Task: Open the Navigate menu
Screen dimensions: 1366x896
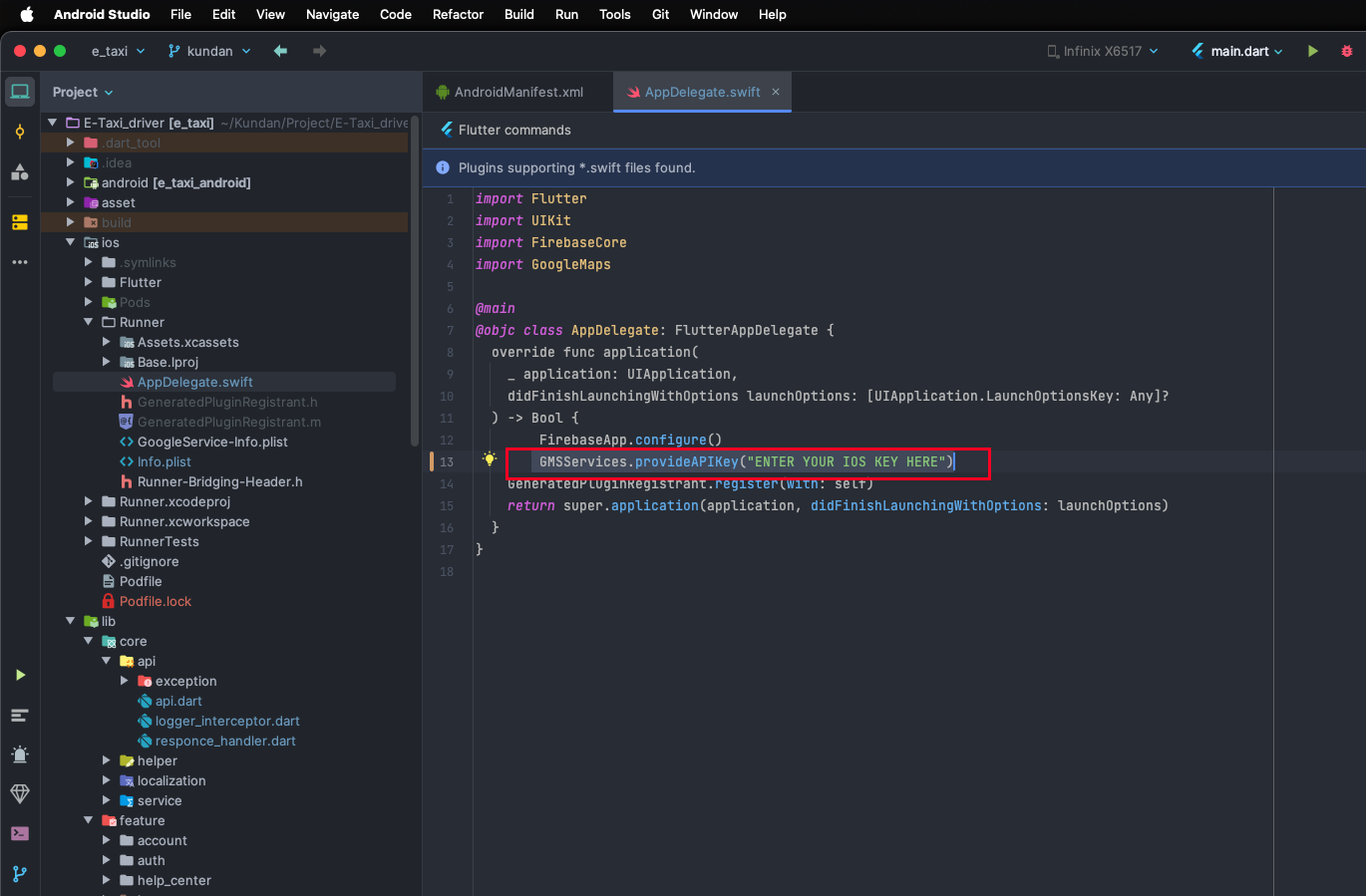Action: pos(332,14)
